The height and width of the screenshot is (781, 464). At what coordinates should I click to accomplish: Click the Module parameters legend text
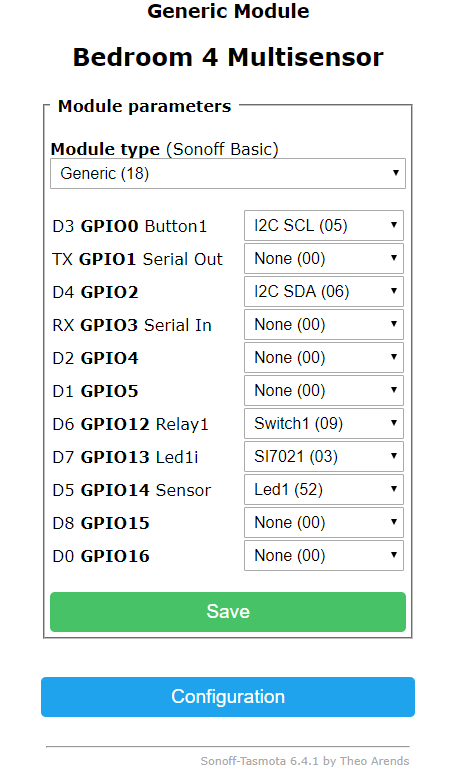pyautogui.click(x=144, y=106)
